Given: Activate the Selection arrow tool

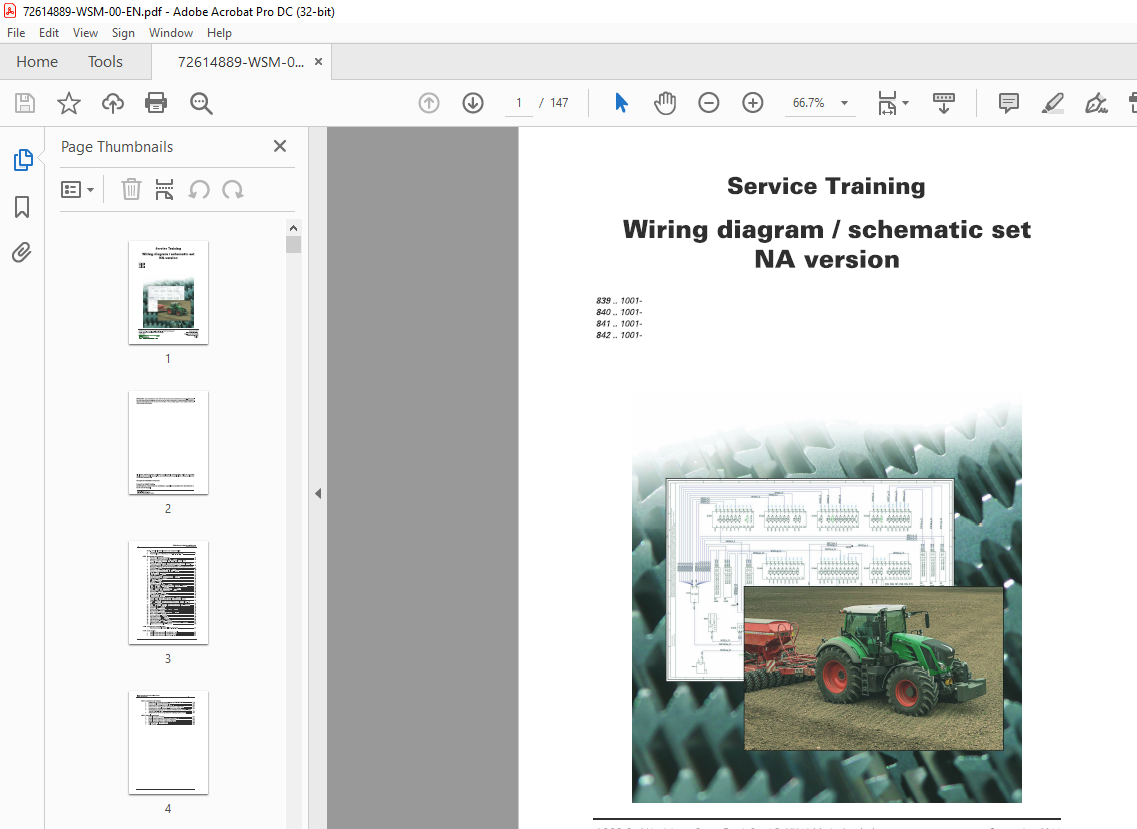Looking at the screenshot, I should coord(621,103).
